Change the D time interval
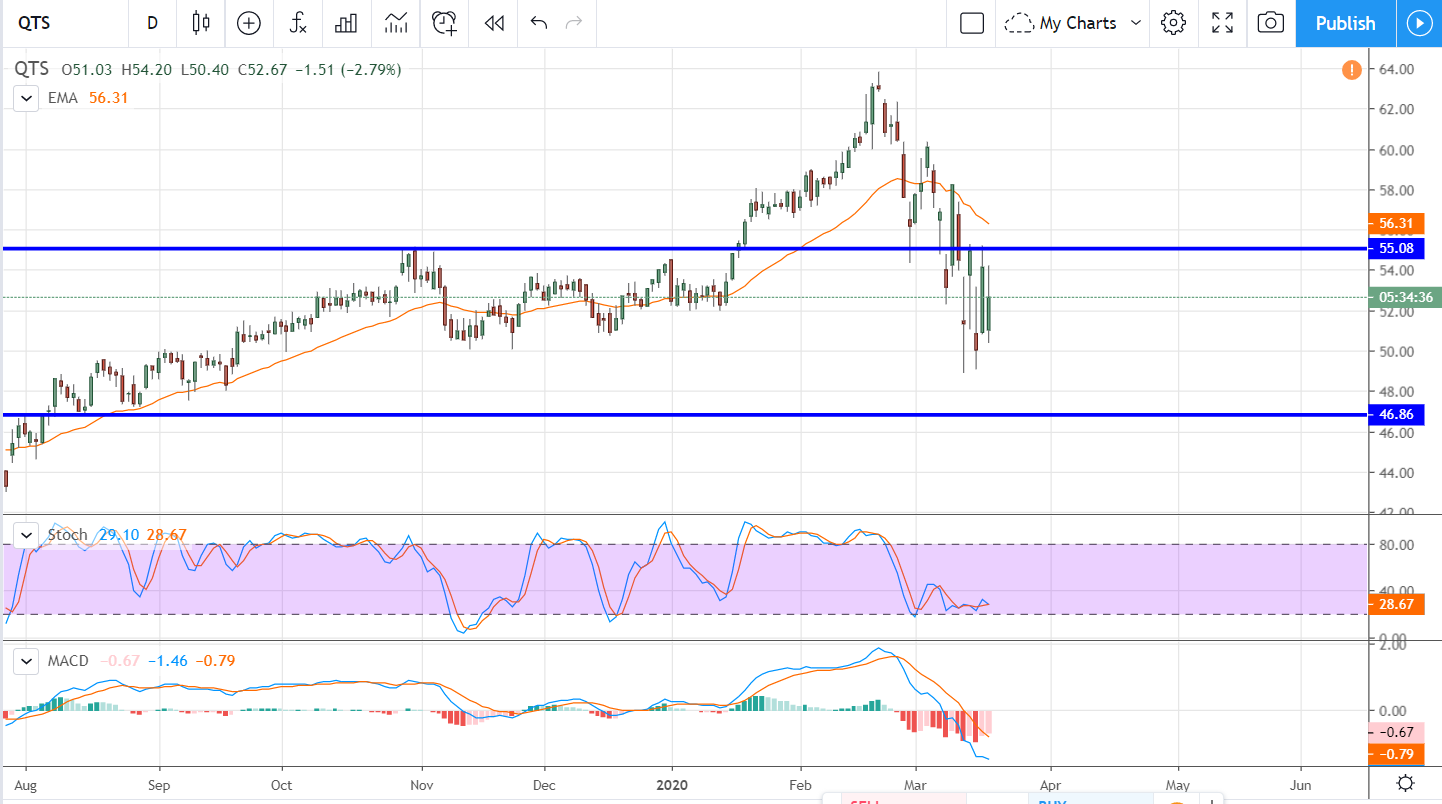The image size is (1442, 804). pos(152,23)
